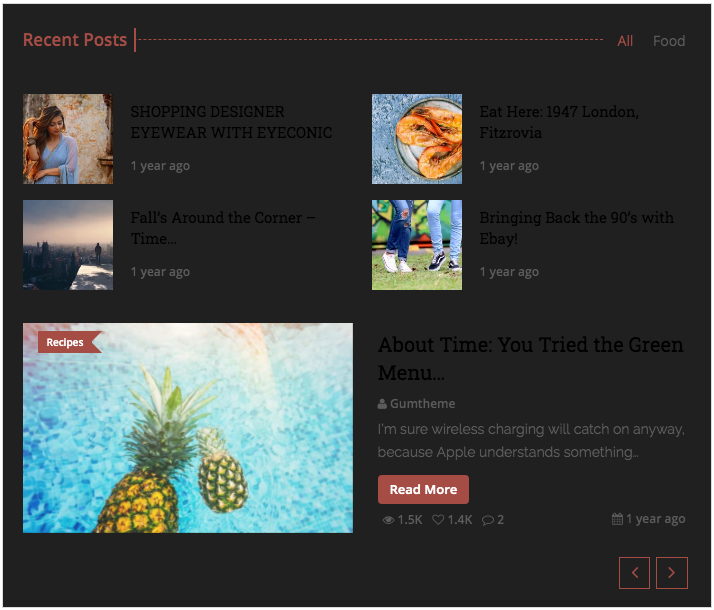
Task: Click the next arrow button
Action: tap(672, 573)
